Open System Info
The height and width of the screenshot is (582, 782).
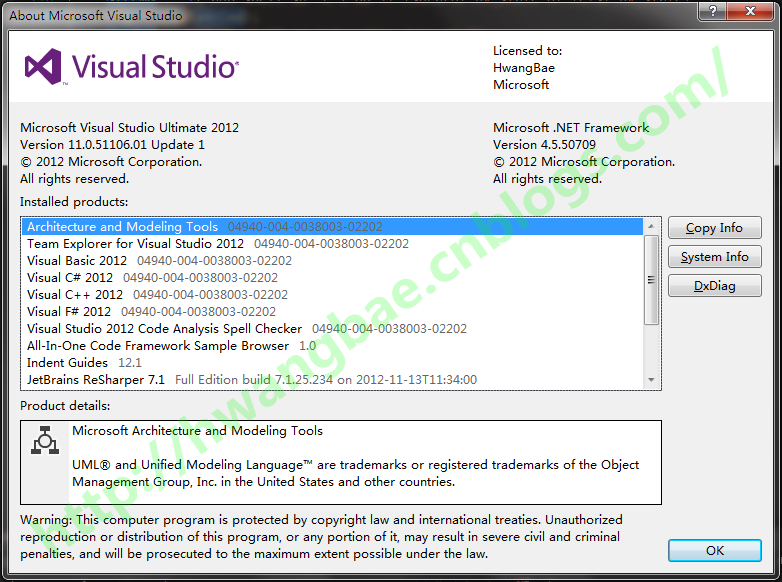click(714, 256)
